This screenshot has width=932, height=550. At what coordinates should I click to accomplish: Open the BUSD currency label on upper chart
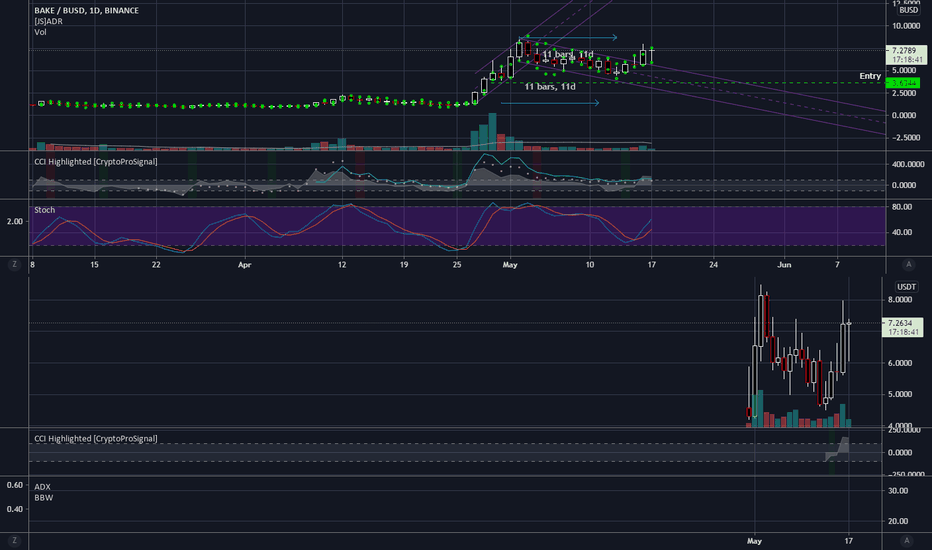(x=908, y=10)
